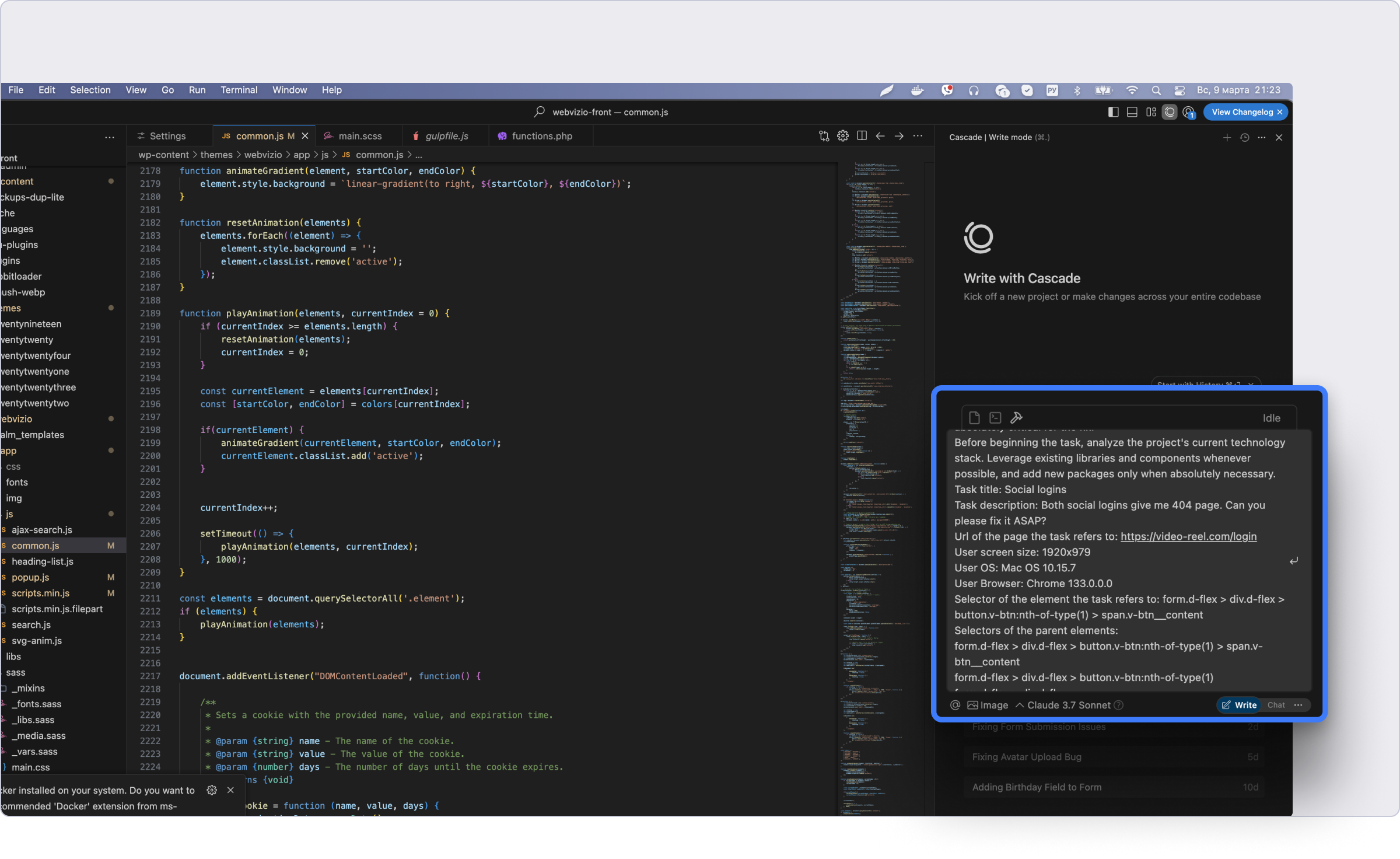The height and width of the screenshot is (859, 1400).
Task: Click the code minimap overview
Action: tap(875, 408)
